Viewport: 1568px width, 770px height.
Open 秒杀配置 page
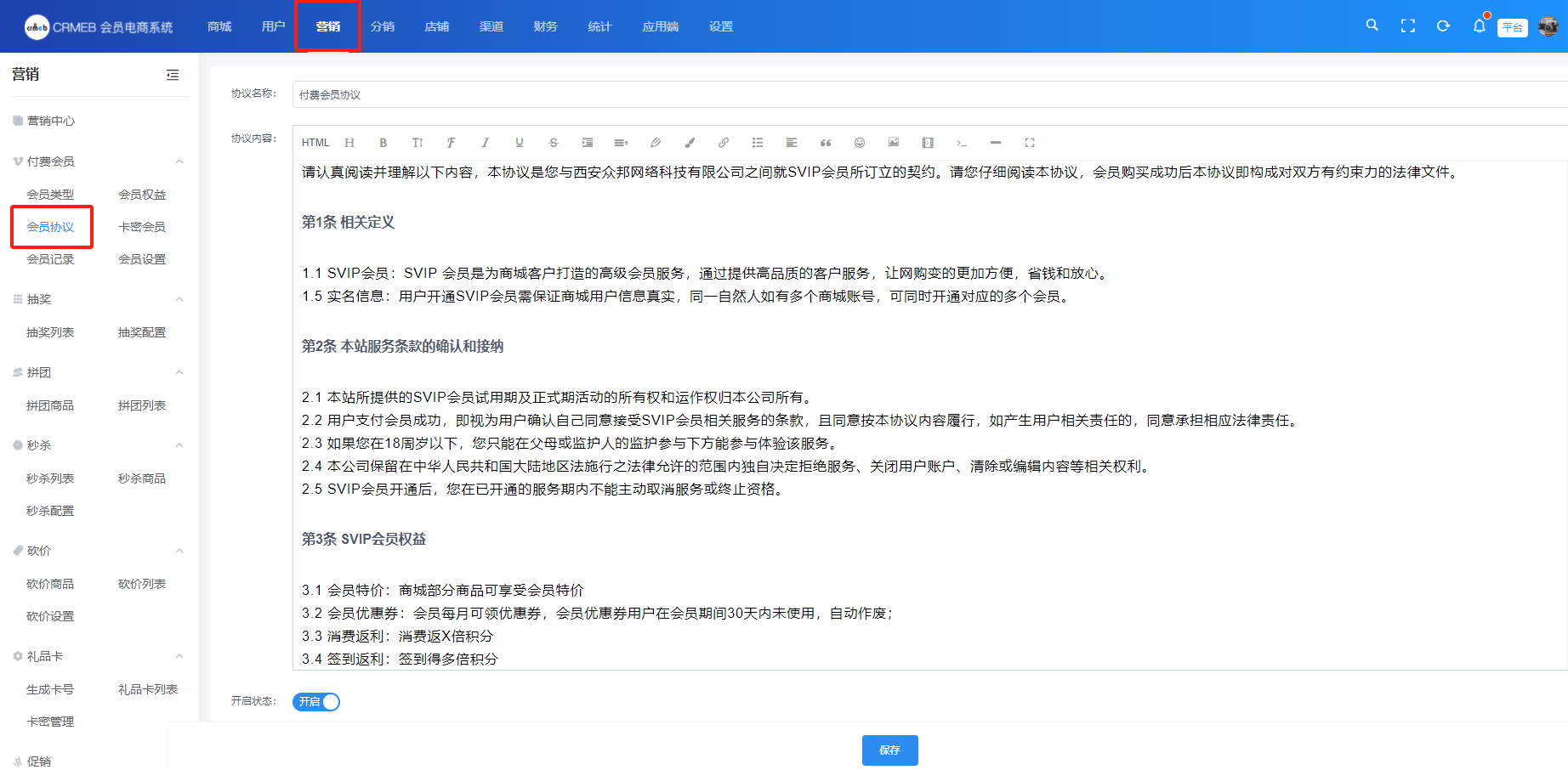50,511
